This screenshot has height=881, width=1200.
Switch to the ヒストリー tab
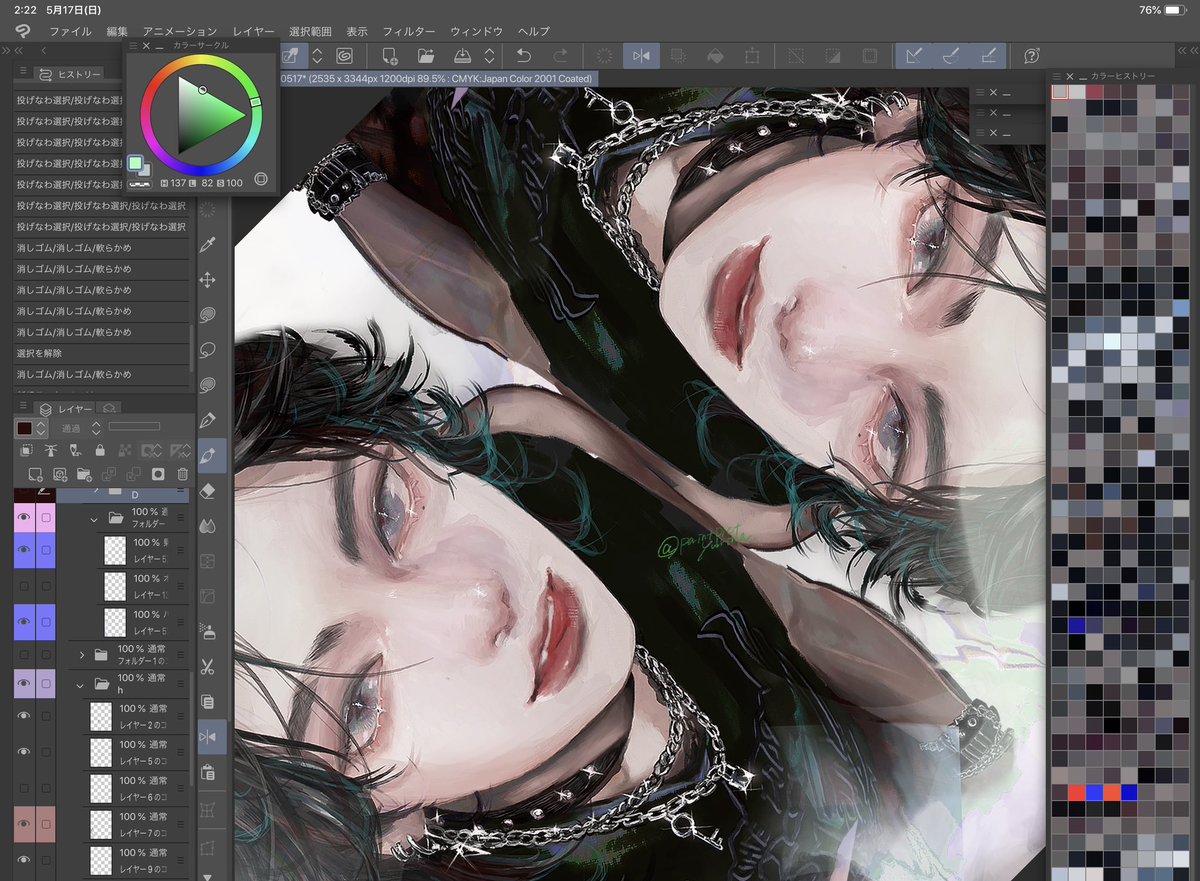click(70, 74)
